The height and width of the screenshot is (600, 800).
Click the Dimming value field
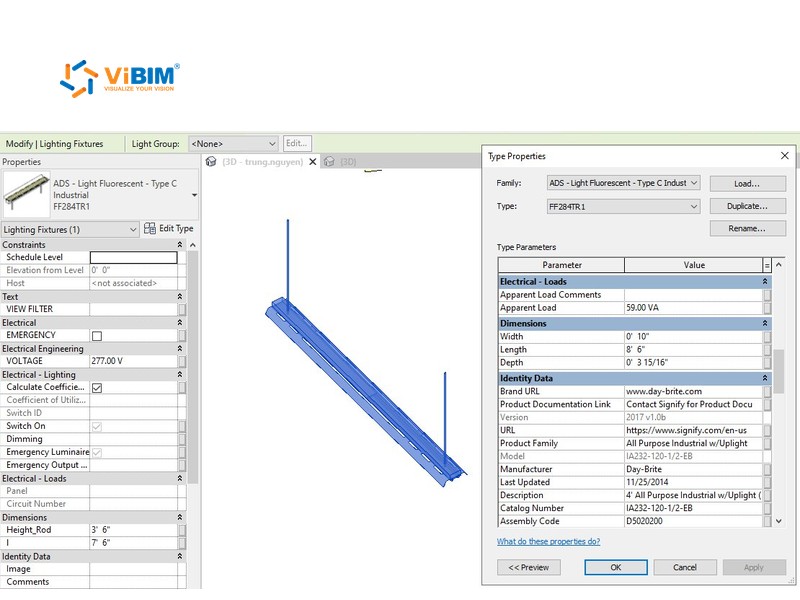[x=134, y=439]
